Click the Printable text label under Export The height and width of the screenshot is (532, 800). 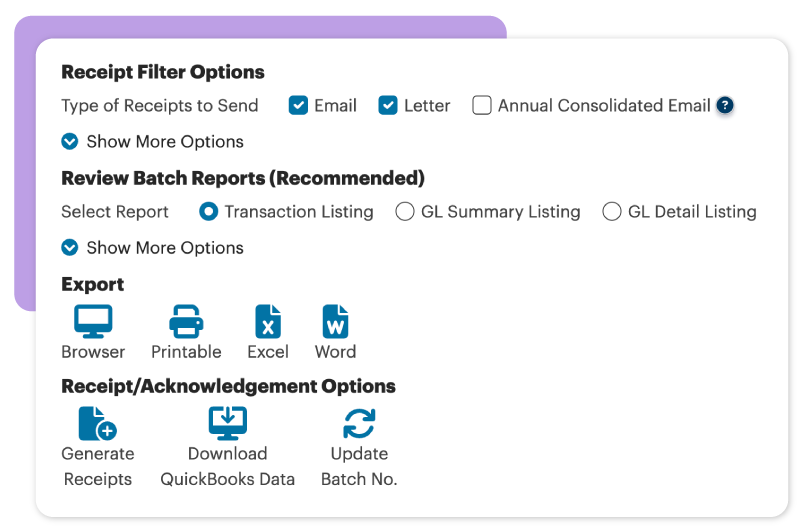(x=186, y=352)
